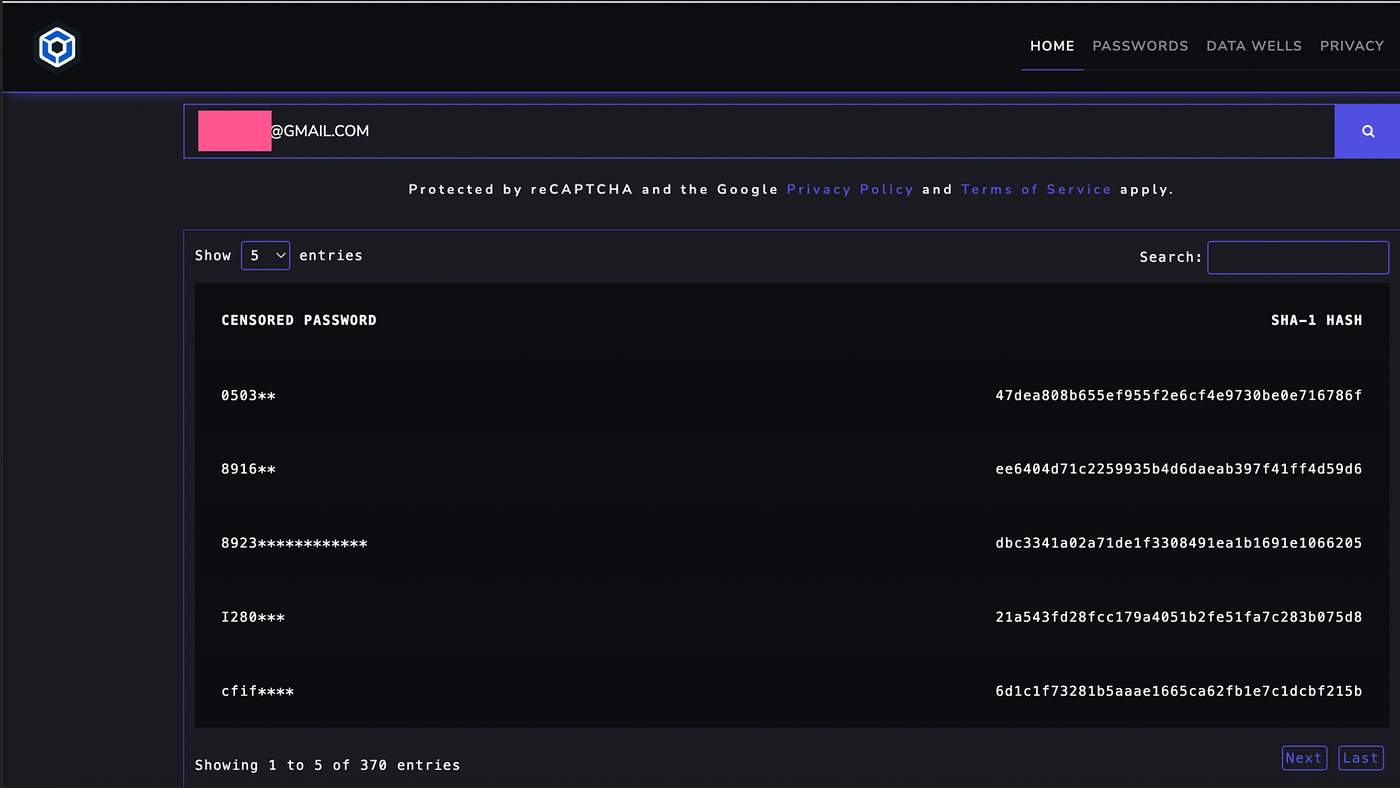Jump to the Last results page
This screenshot has width=1400, height=788.
(1361, 758)
